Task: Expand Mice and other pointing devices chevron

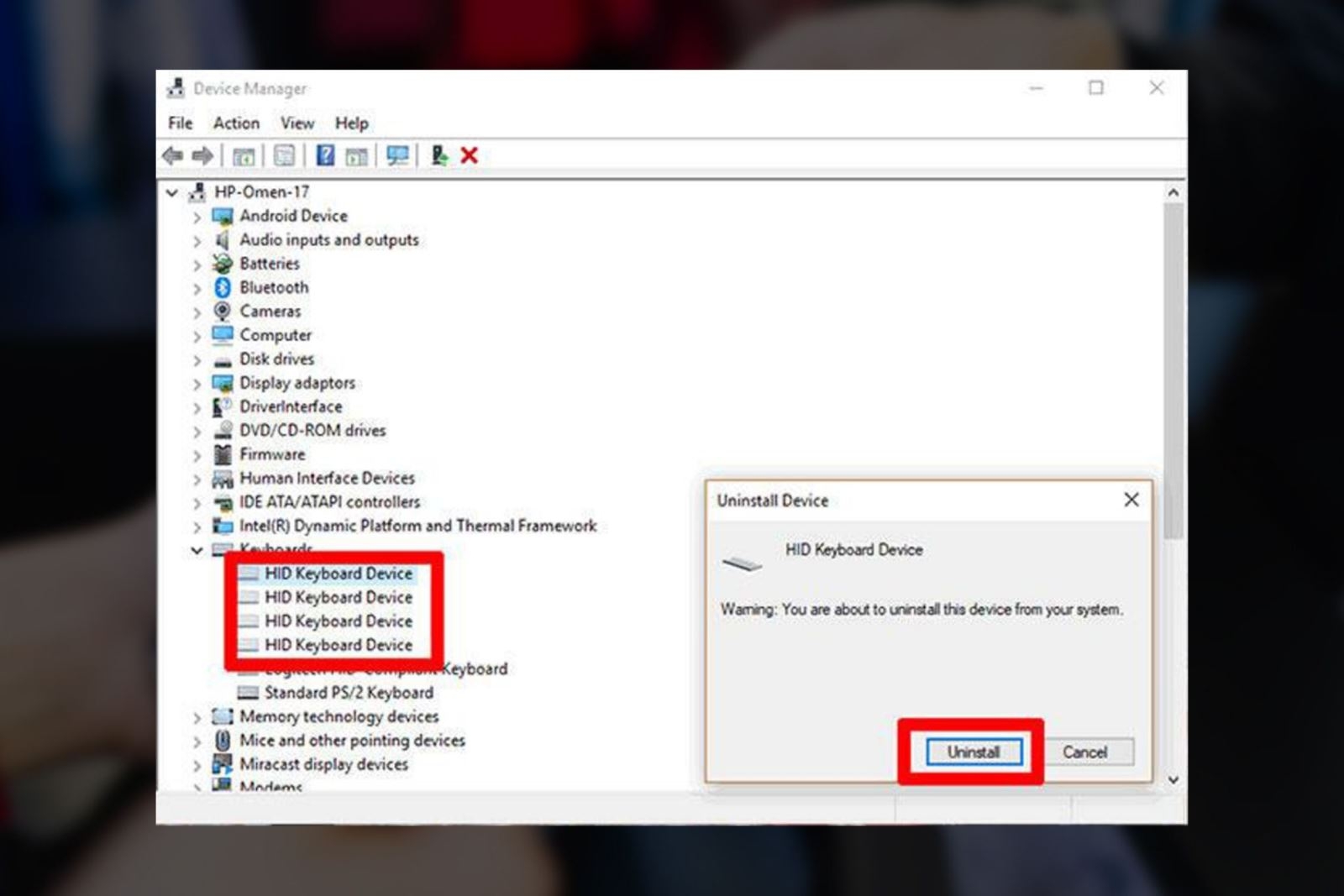Action: coord(197,741)
